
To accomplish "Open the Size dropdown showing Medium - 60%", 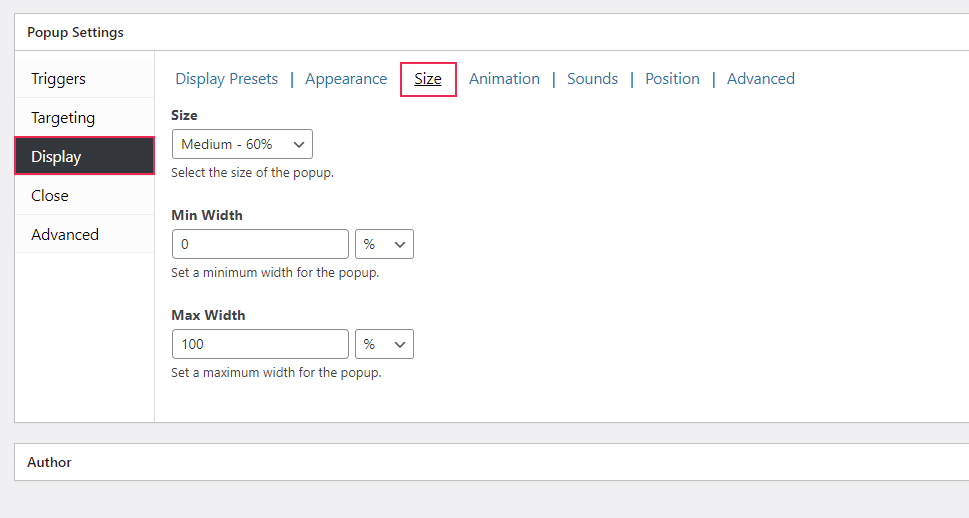I will (242, 144).
